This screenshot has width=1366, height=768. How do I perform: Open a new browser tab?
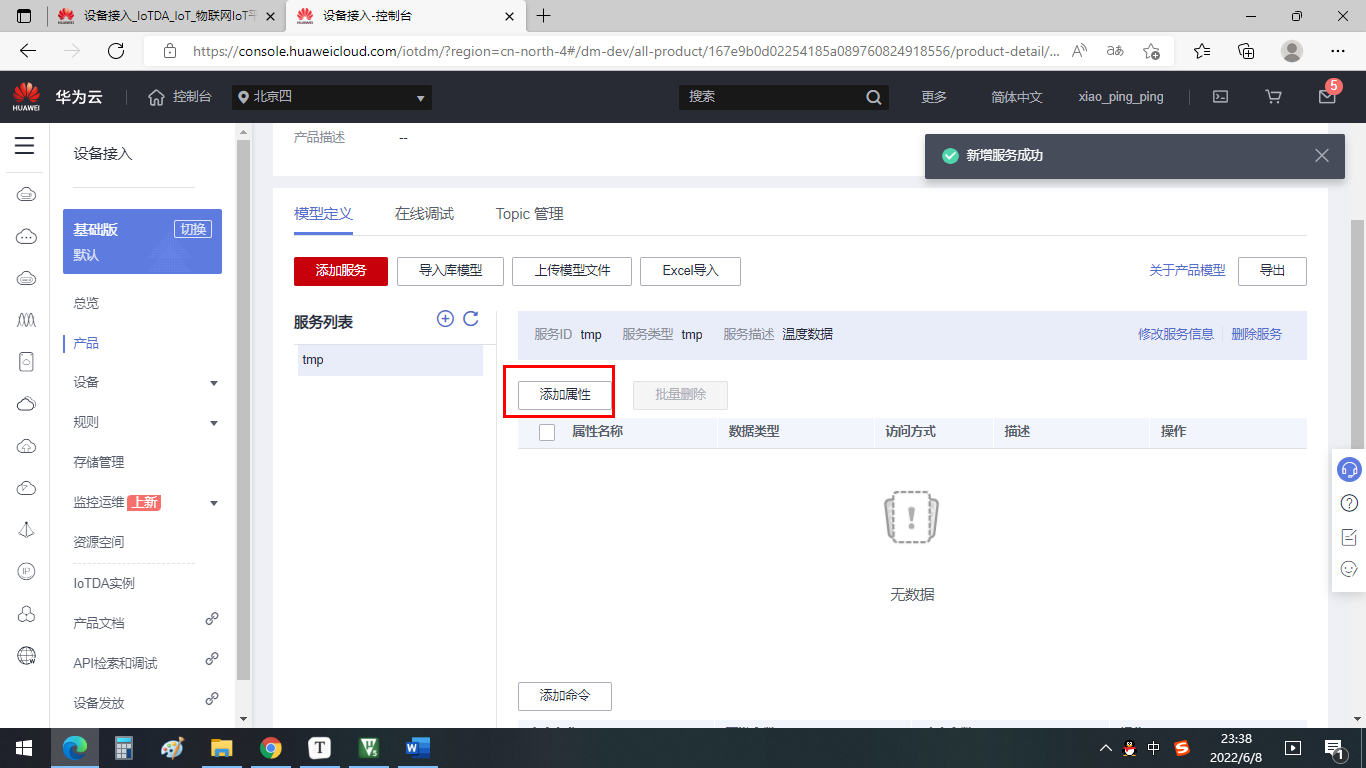[x=544, y=16]
